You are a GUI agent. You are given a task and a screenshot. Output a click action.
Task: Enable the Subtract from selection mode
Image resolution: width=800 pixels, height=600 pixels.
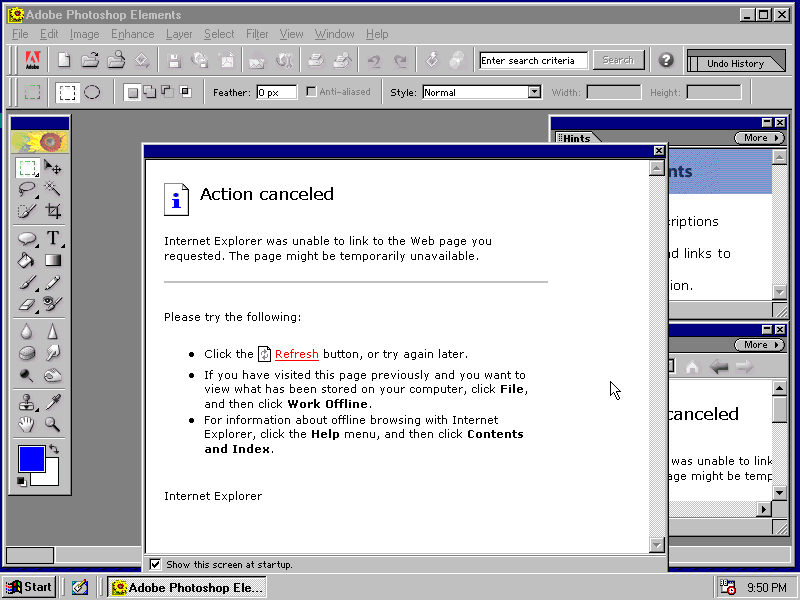click(x=167, y=92)
